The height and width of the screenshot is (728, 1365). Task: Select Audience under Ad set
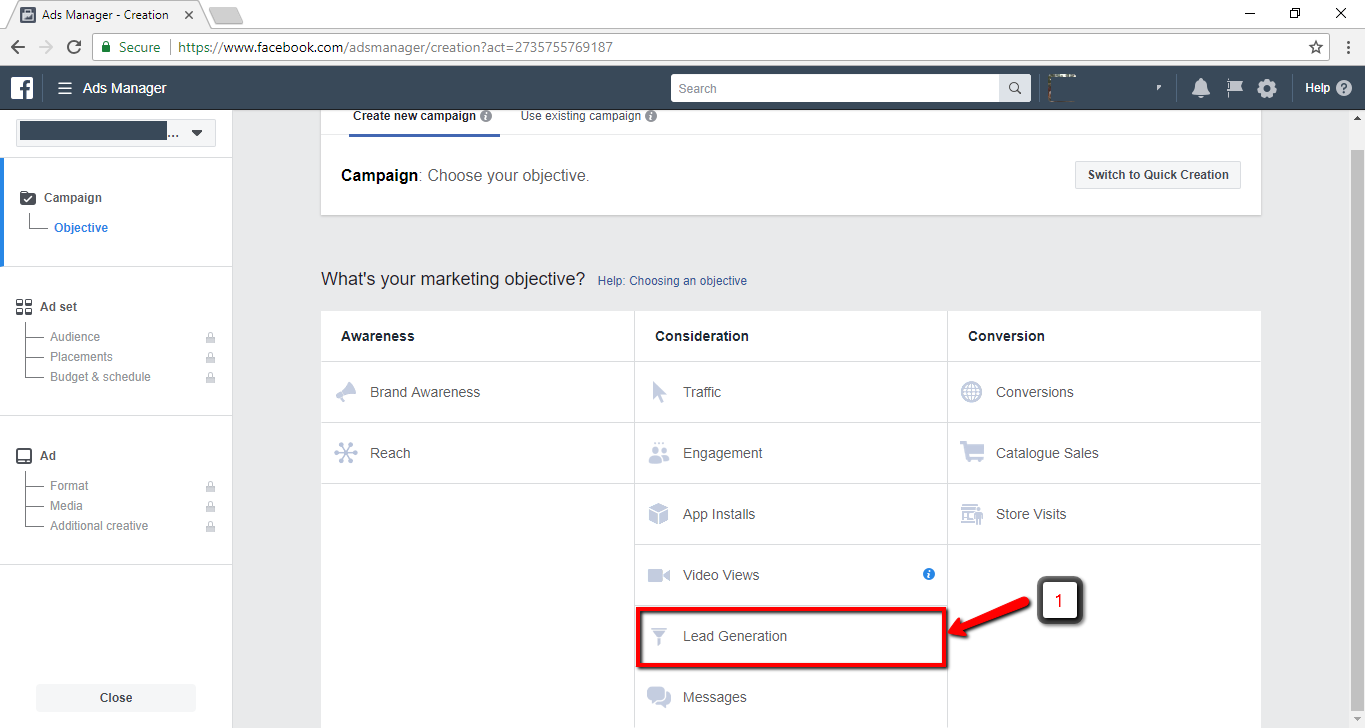pyautogui.click(x=75, y=337)
